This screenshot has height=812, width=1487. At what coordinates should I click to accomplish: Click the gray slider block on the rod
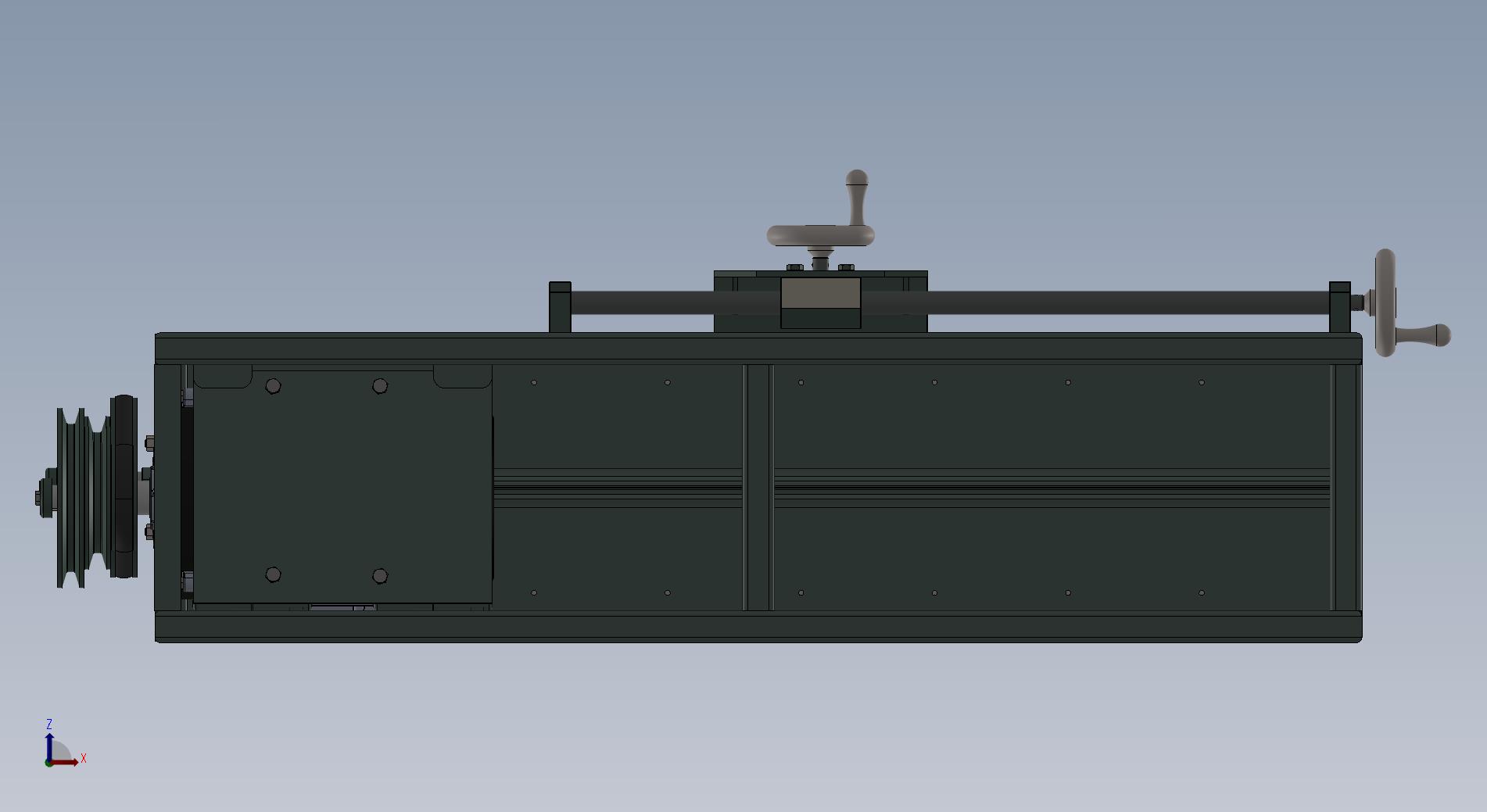click(820, 294)
